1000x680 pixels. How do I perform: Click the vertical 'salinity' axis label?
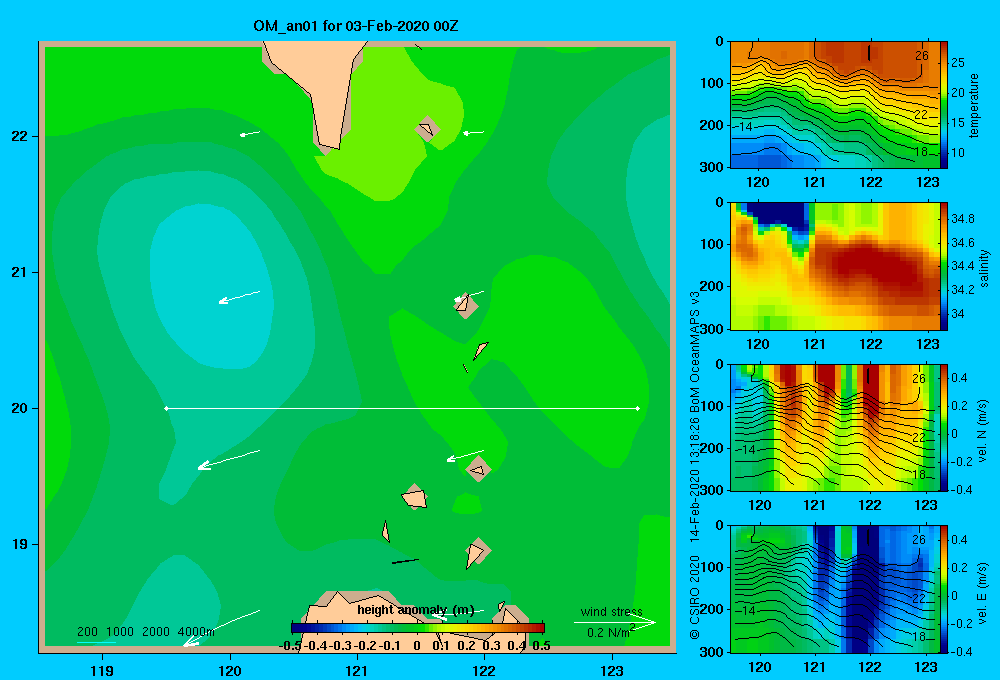click(x=984, y=268)
